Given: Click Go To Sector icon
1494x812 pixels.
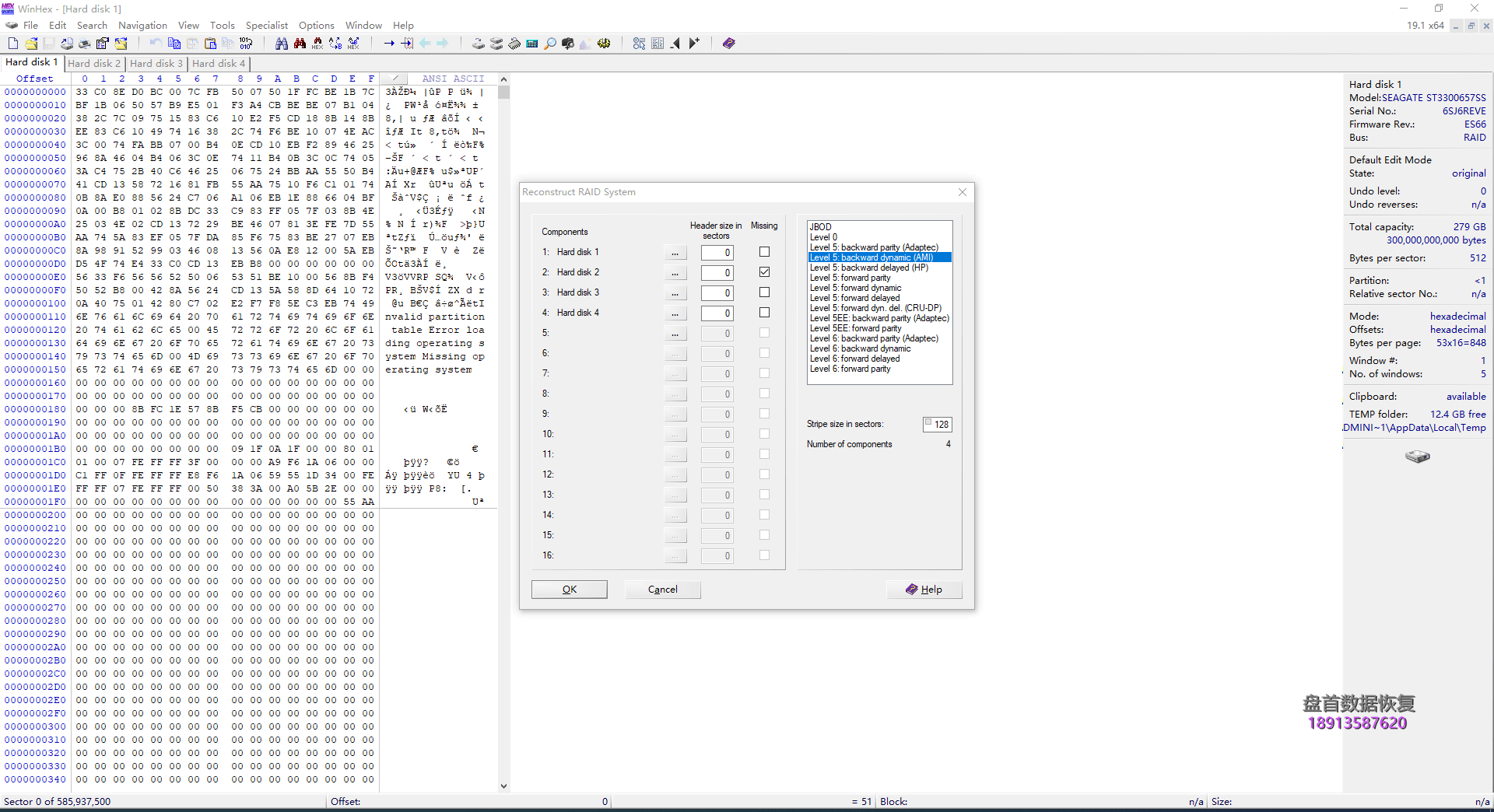Looking at the screenshot, I should (407, 44).
